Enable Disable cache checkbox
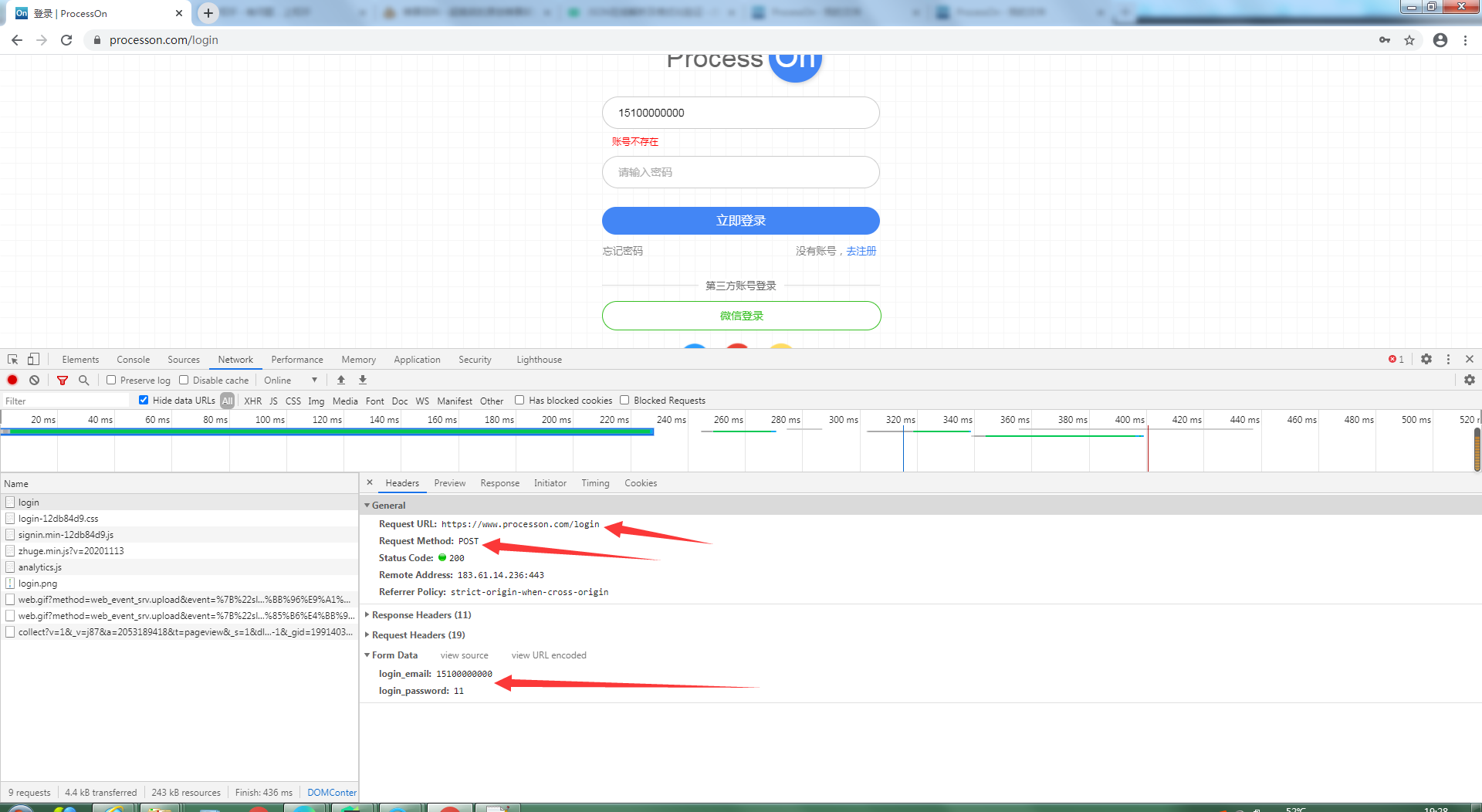Image resolution: width=1482 pixels, height=812 pixels. coord(184,380)
